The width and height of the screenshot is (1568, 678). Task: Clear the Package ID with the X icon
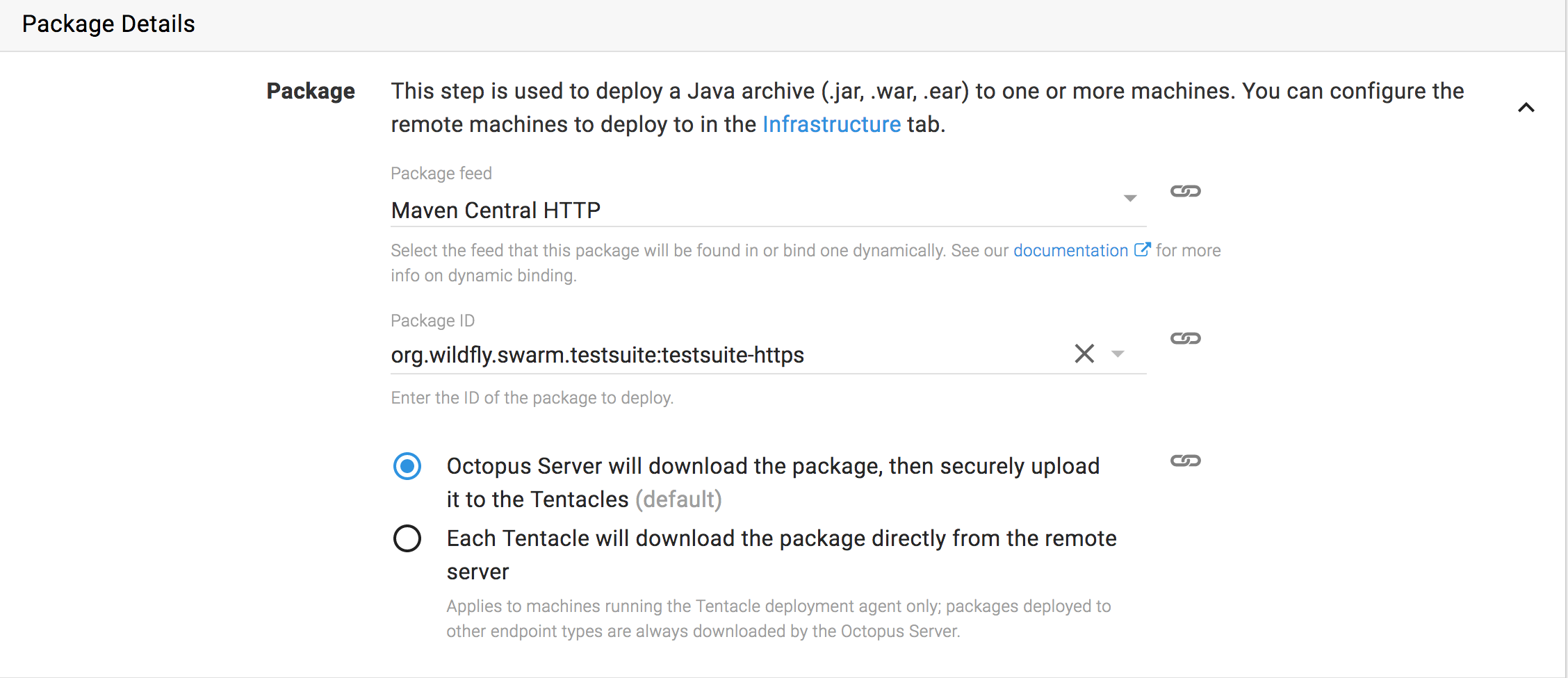click(1084, 354)
